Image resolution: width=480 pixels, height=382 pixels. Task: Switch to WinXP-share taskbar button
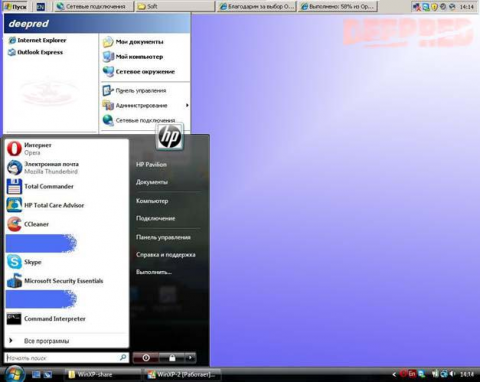pyautogui.click(x=103, y=374)
